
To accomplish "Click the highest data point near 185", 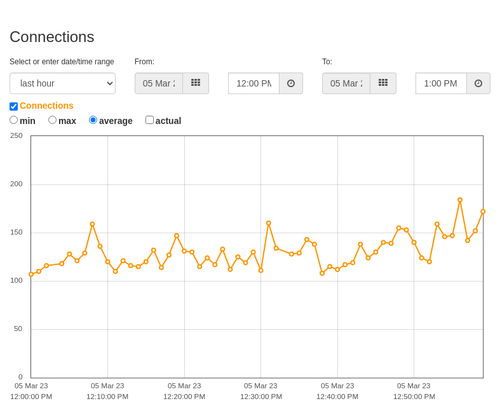I will click(460, 200).
